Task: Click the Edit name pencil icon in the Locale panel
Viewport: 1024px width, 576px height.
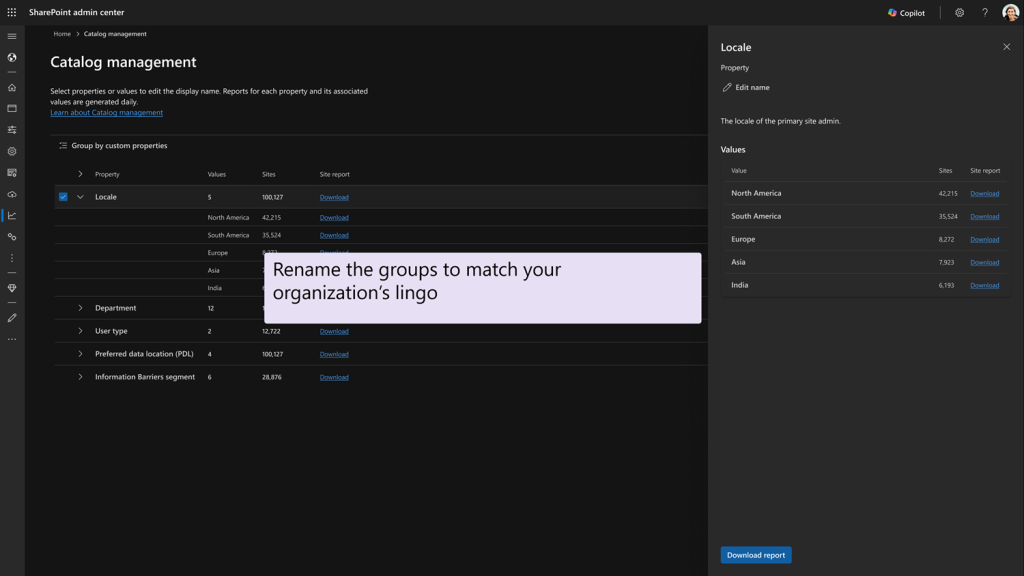Action: pos(727,87)
